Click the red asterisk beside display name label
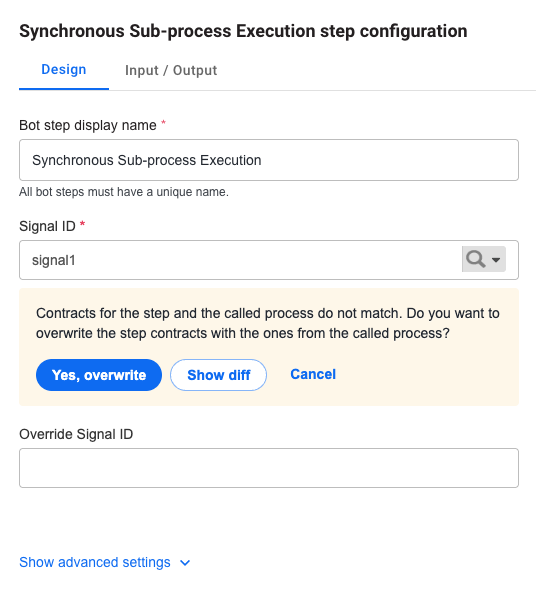 pos(163,123)
